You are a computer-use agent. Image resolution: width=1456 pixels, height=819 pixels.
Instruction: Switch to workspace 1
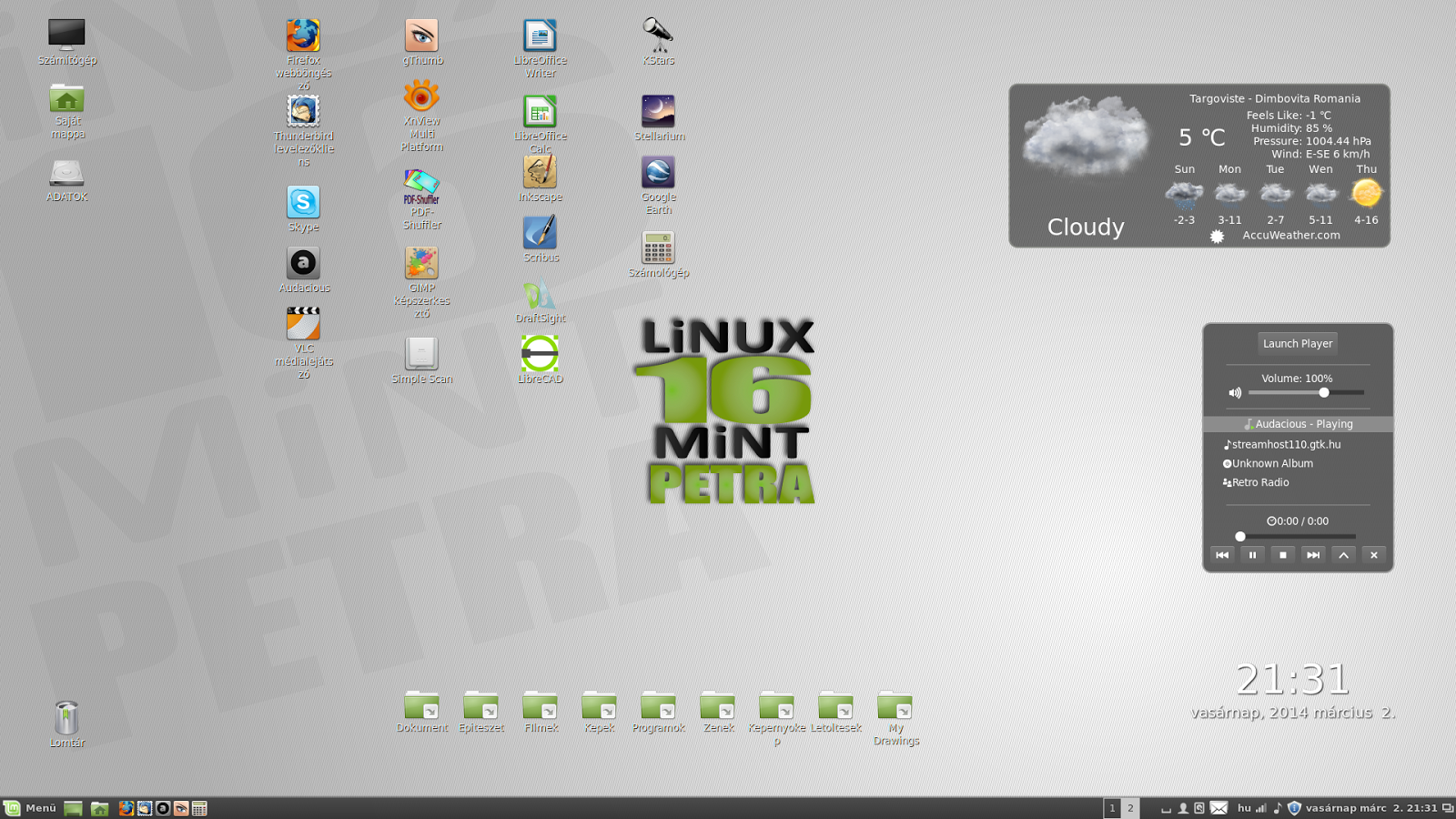[x=1112, y=808]
